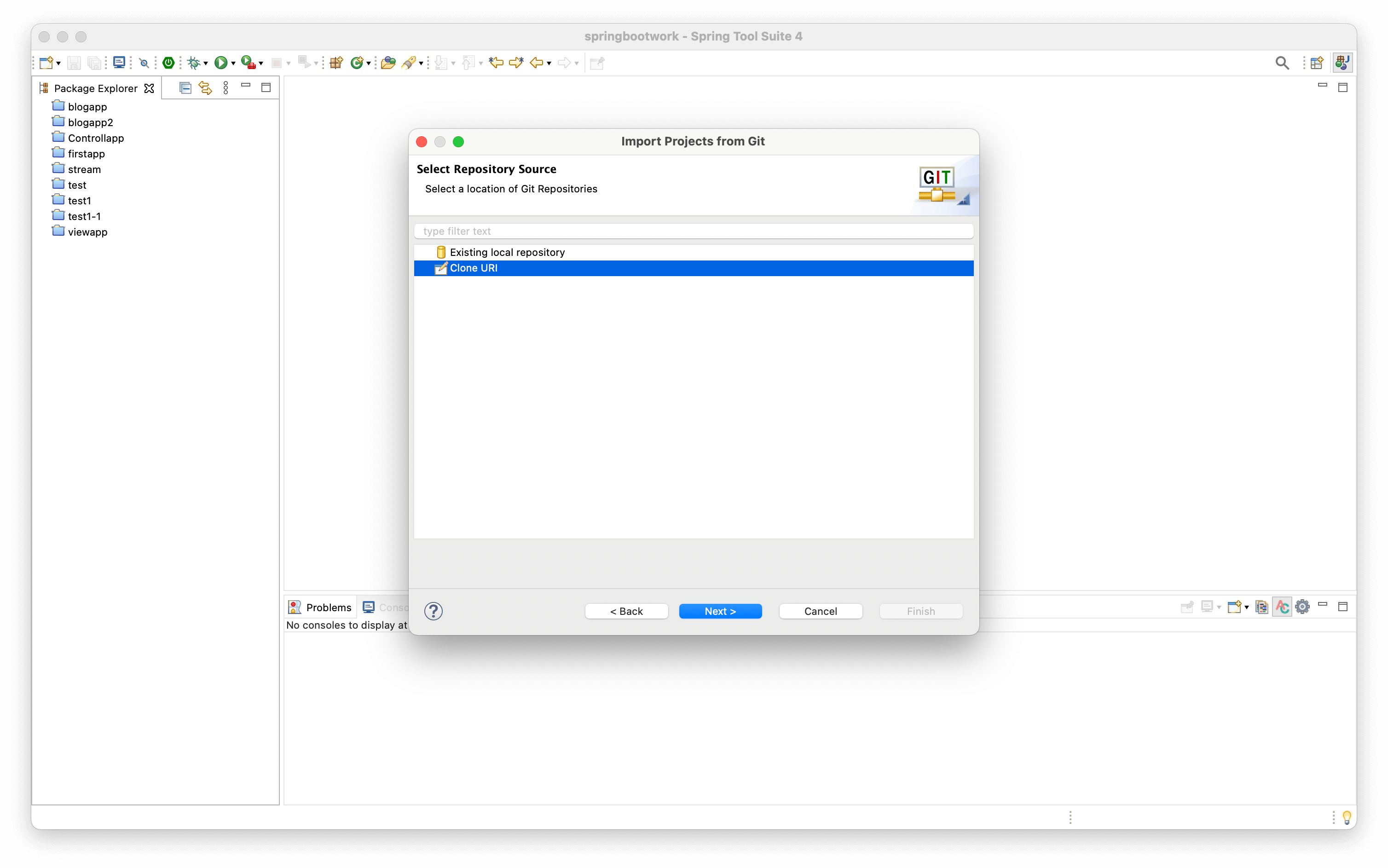Screen dimensions: 1388x868
Task: Open the New Java Class dropdown arrow
Action: 369,64
